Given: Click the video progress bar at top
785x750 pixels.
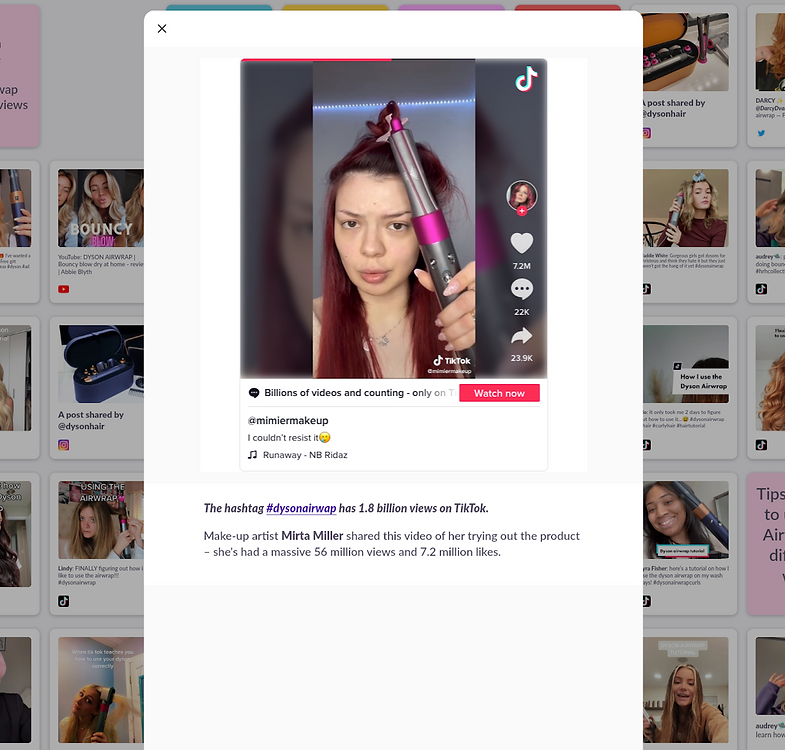Looking at the screenshot, I should click(x=394, y=60).
